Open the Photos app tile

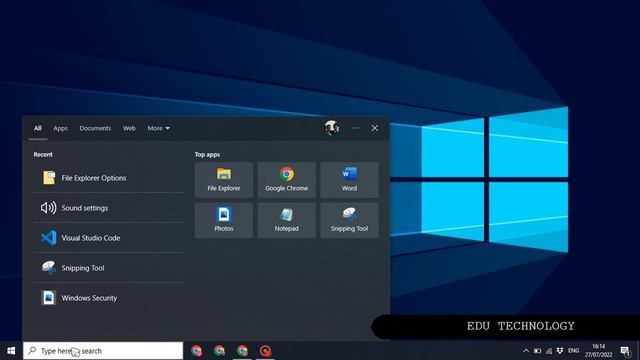[x=224, y=220]
